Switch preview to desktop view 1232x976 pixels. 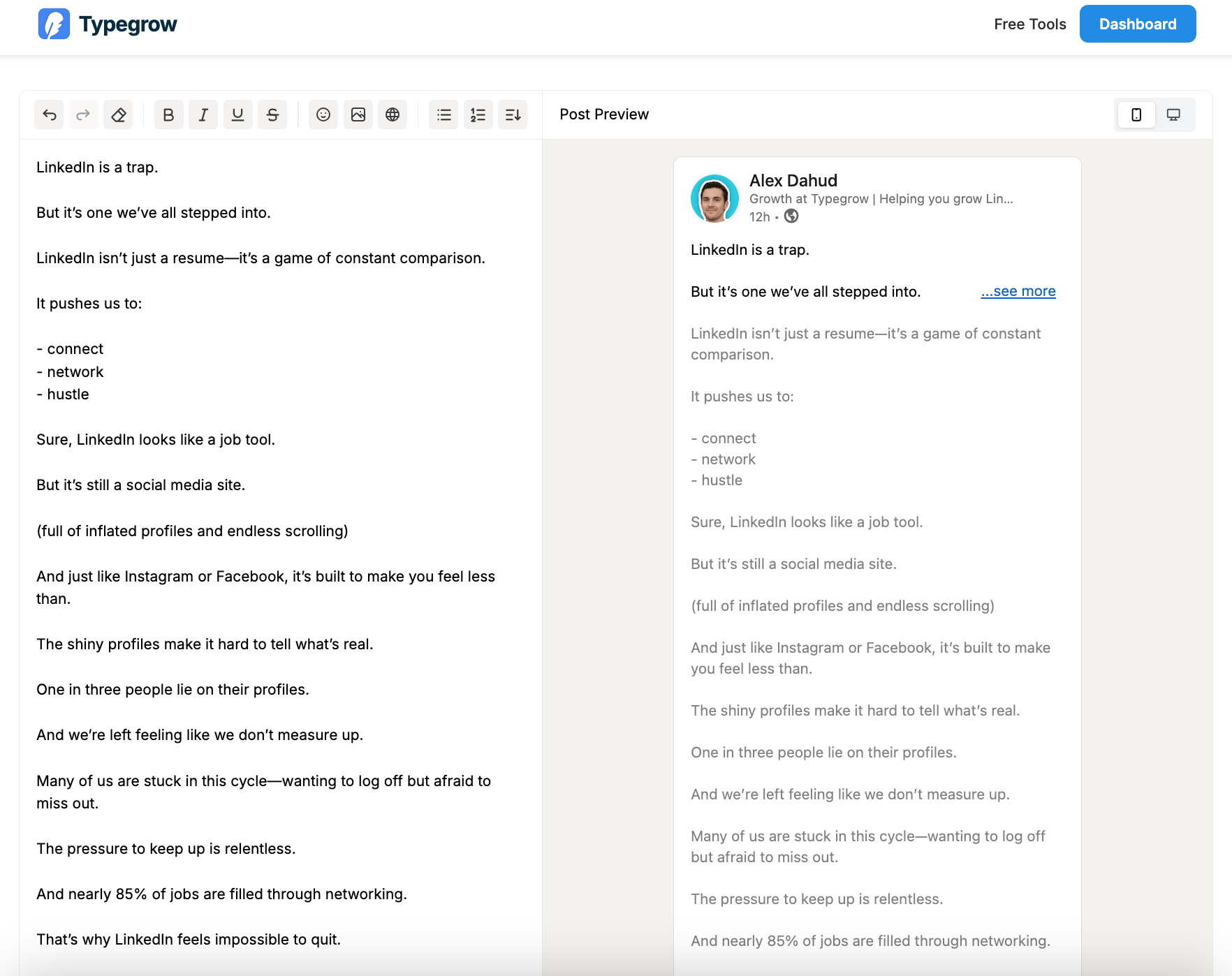click(x=1173, y=114)
